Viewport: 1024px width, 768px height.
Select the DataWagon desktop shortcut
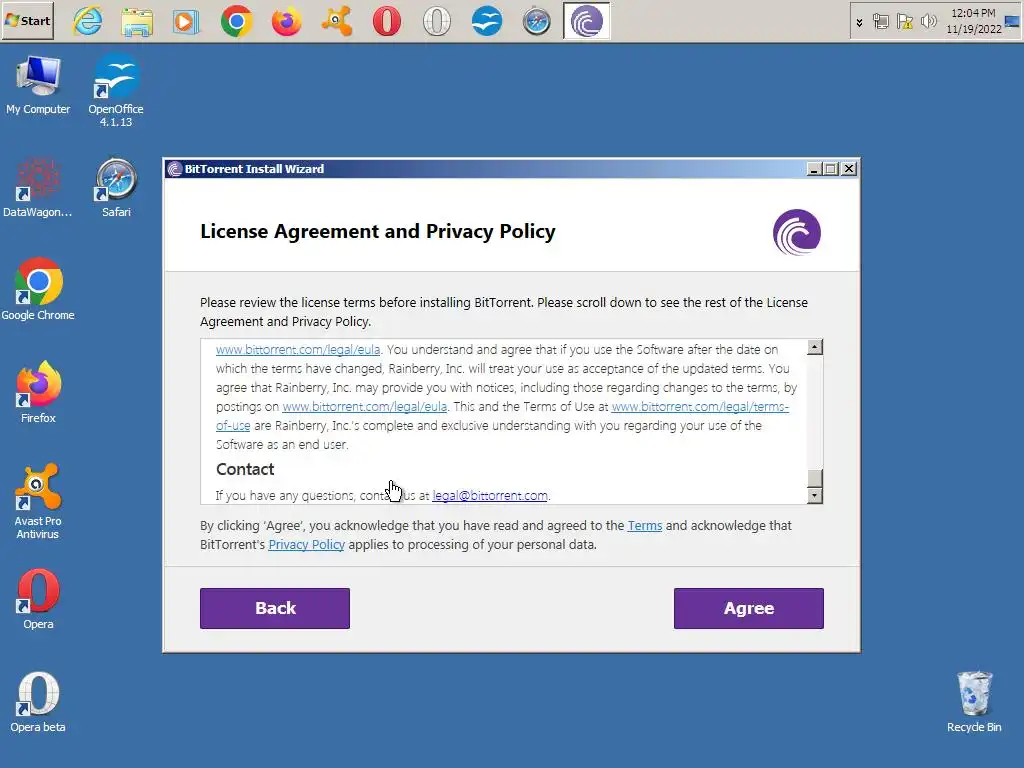37,188
